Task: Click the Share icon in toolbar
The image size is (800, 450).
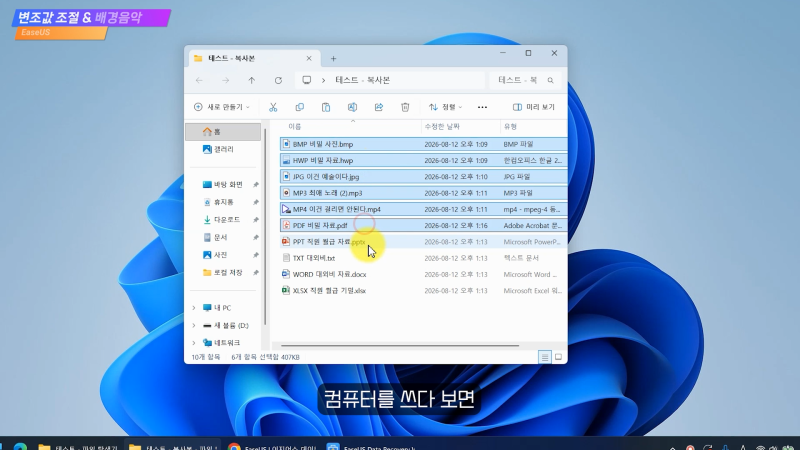Action: click(379, 107)
